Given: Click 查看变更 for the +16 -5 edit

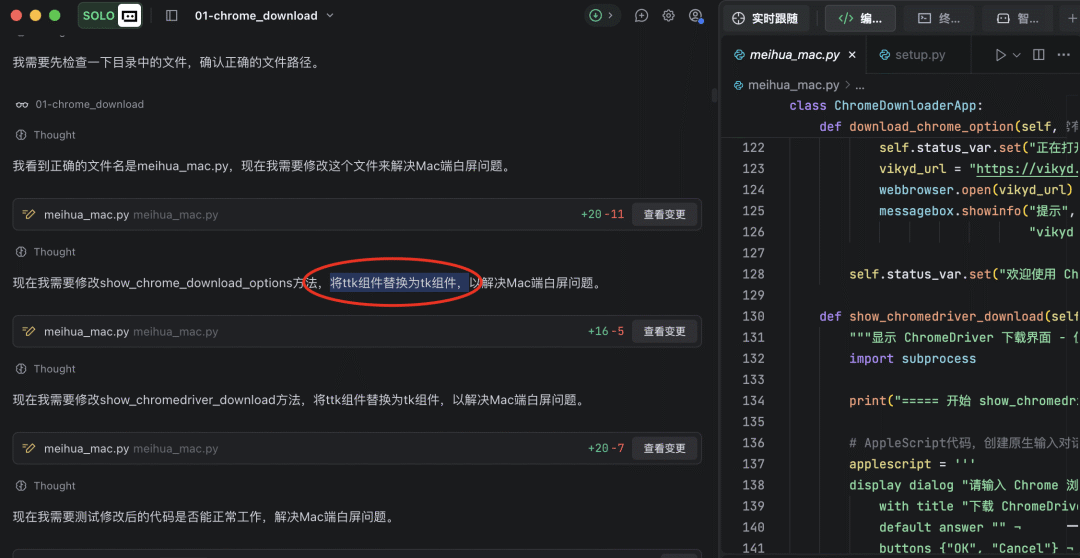Looking at the screenshot, I should (x=664, y=331).
